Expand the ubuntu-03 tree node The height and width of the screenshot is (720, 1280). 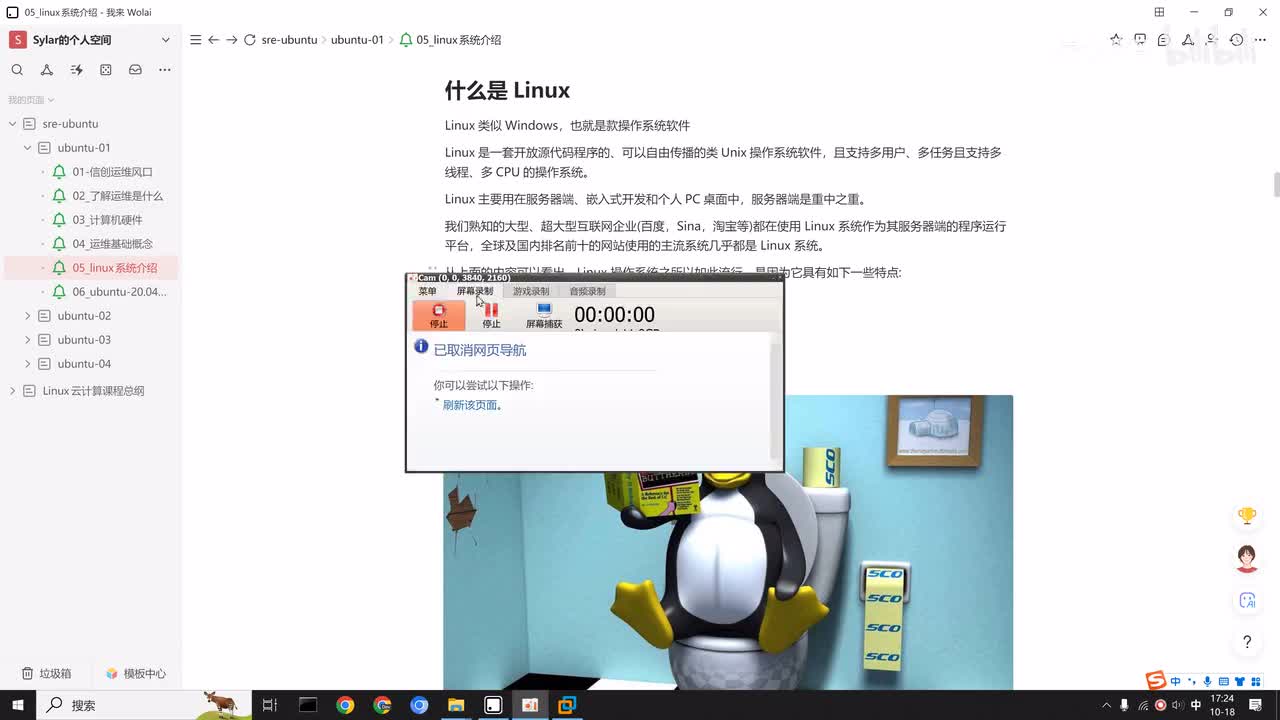27,340
